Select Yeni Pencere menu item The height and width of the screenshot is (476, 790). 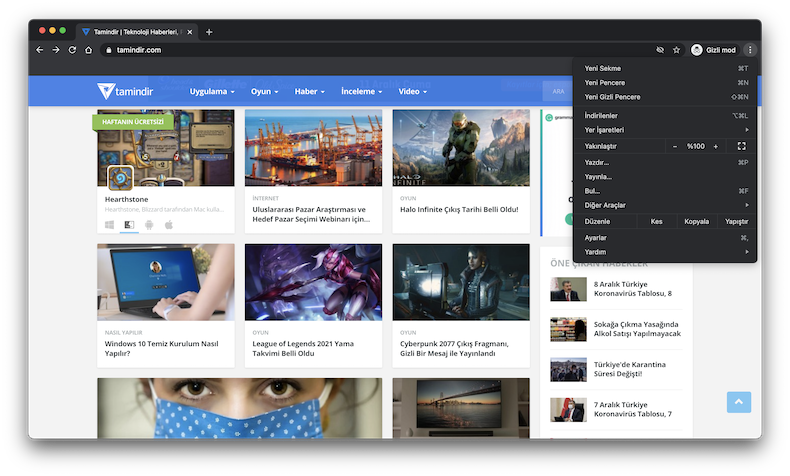665,83
